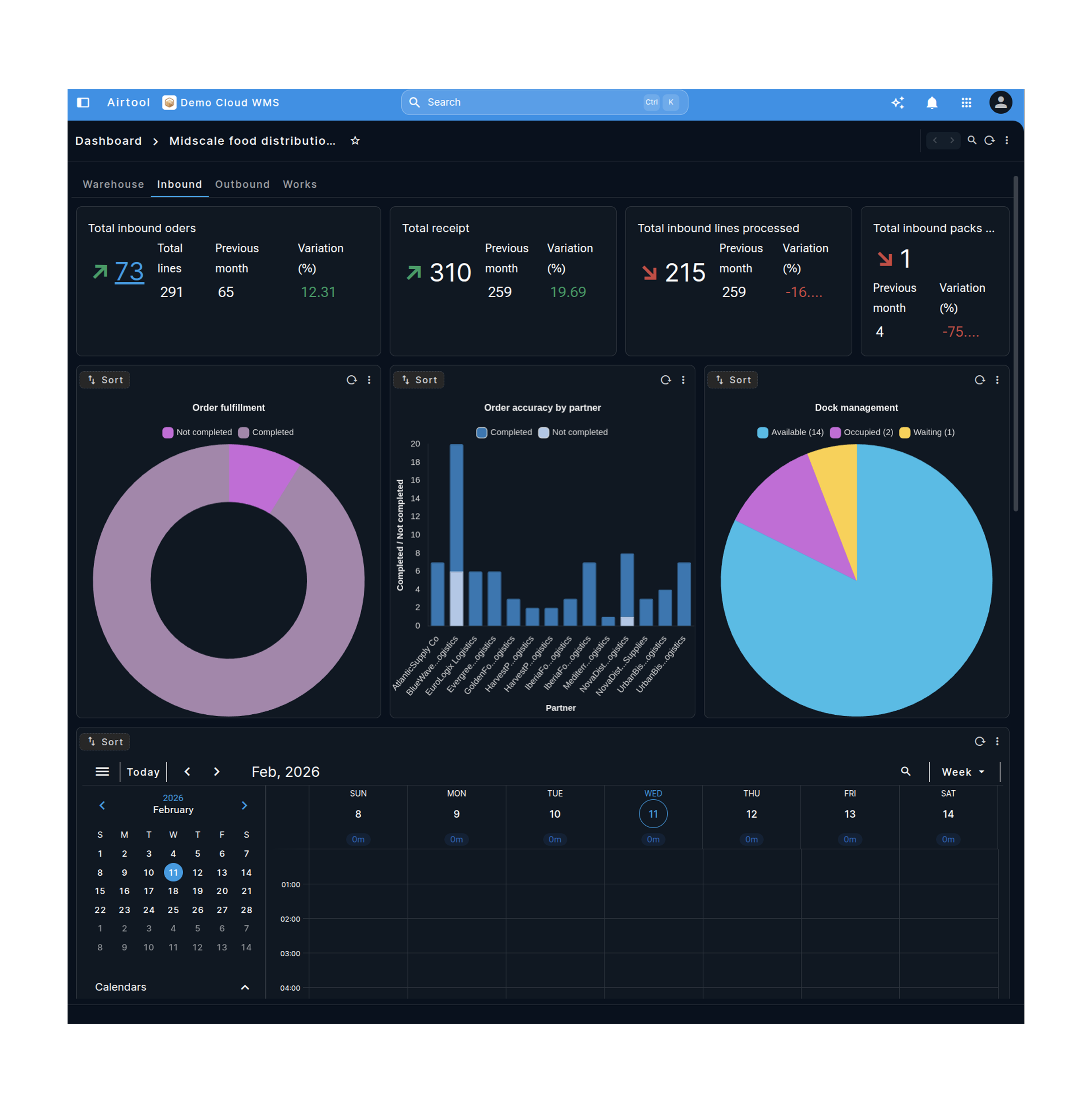Open the 73 total inbound orders link
Screen dimensions: 1092x1113
[x=129, y=272]
